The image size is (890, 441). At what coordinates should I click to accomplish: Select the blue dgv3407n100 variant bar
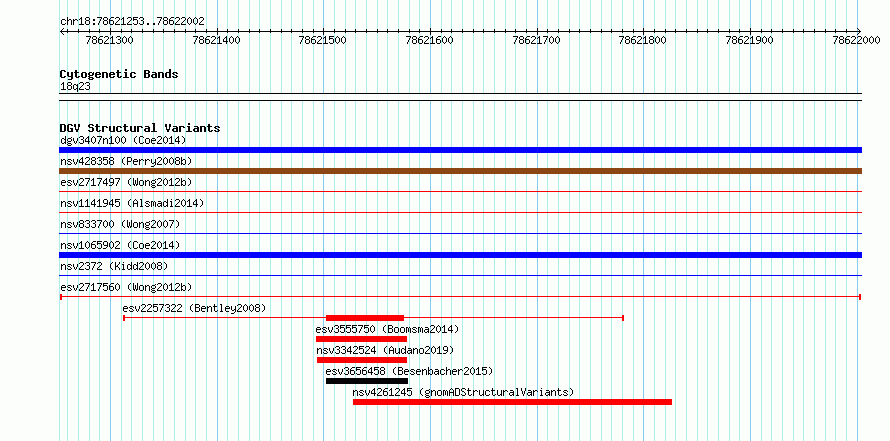(460, 150)
